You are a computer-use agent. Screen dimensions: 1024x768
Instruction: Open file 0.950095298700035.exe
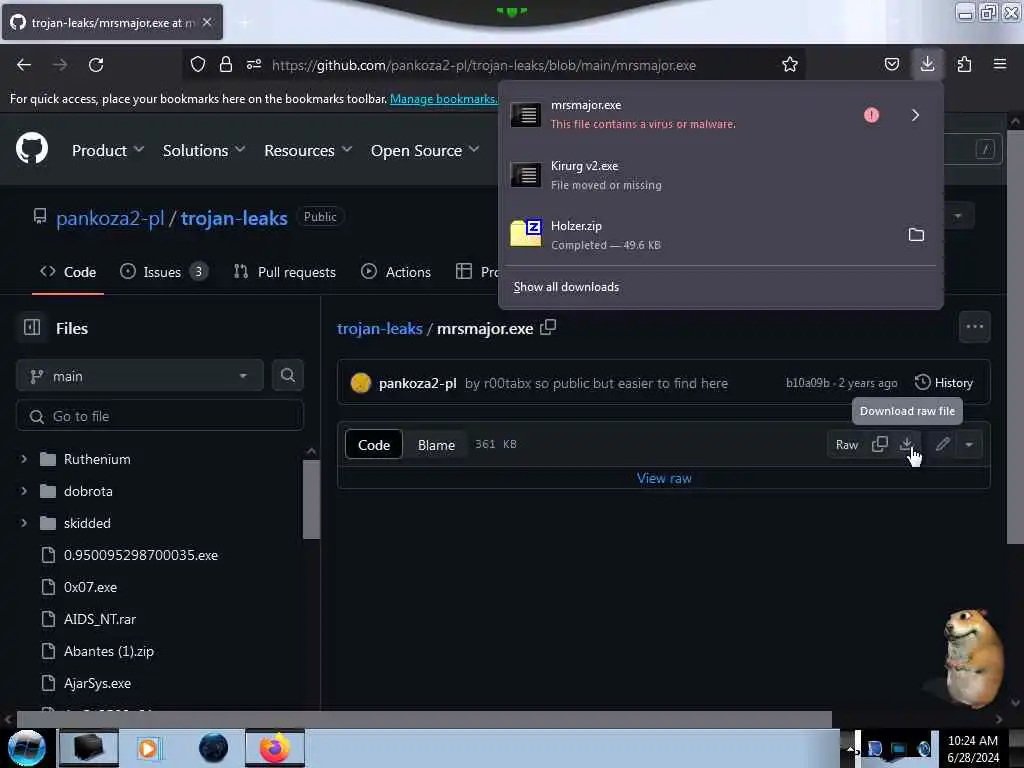[140, 555]
